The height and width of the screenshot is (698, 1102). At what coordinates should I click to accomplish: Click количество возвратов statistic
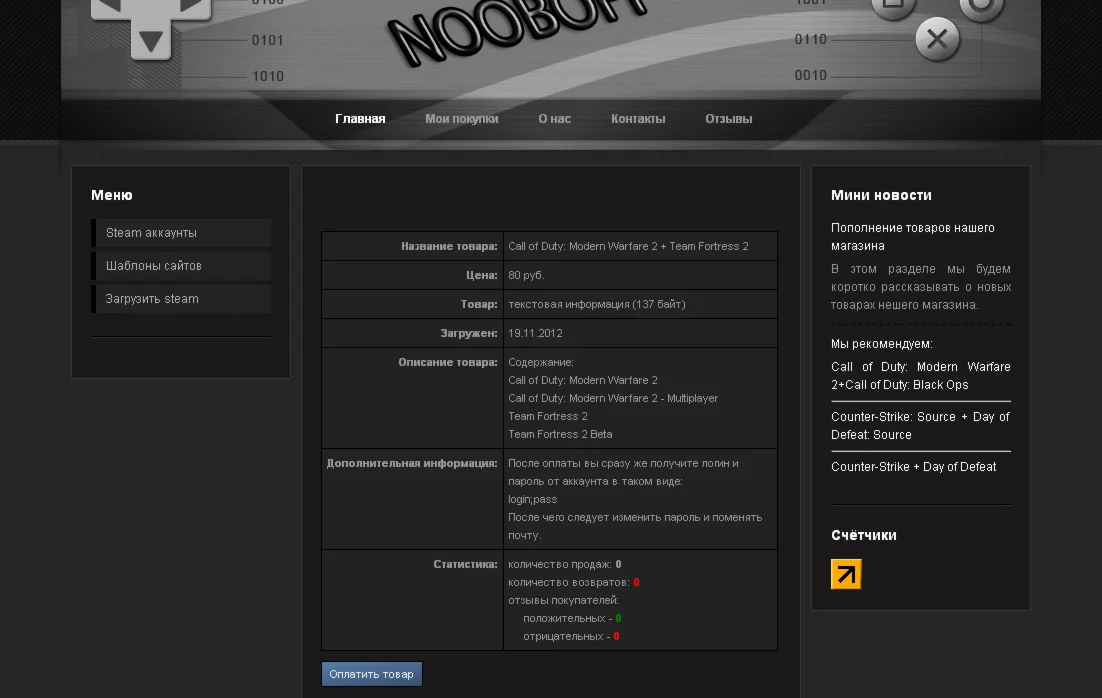point(573,582)
